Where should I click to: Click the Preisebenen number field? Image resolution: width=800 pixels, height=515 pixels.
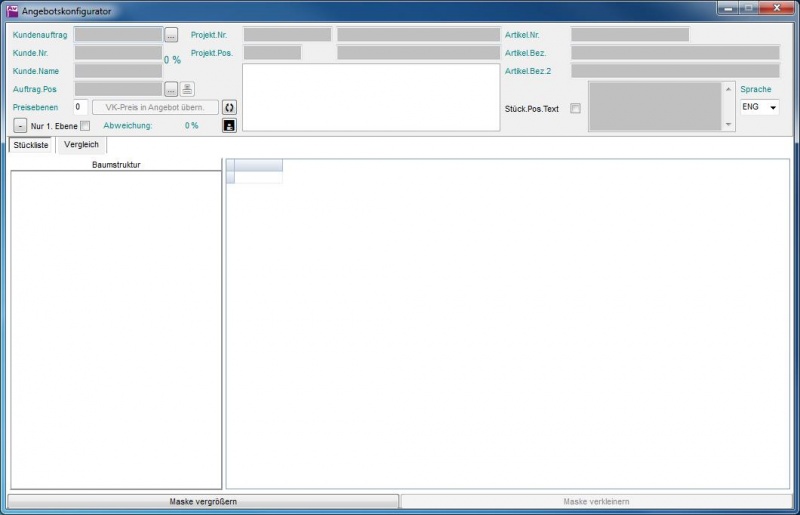[x=80, y=107]
